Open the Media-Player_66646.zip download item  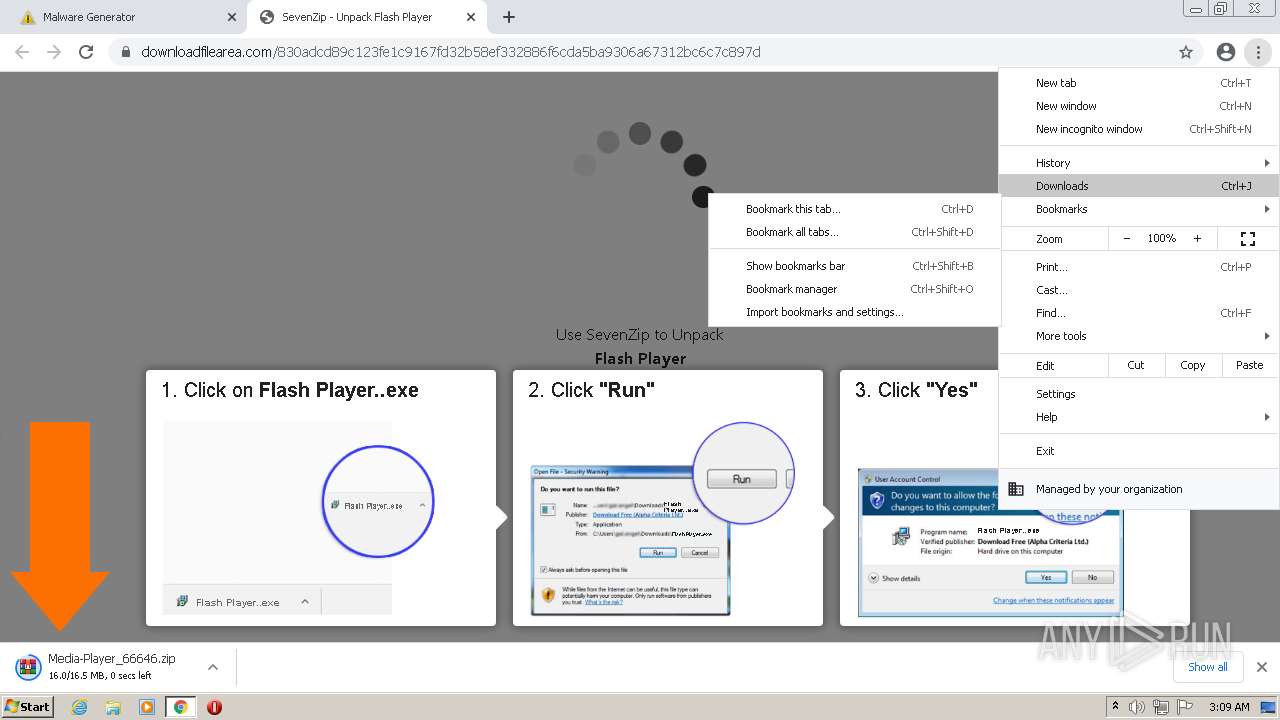(x=100, y=667)
